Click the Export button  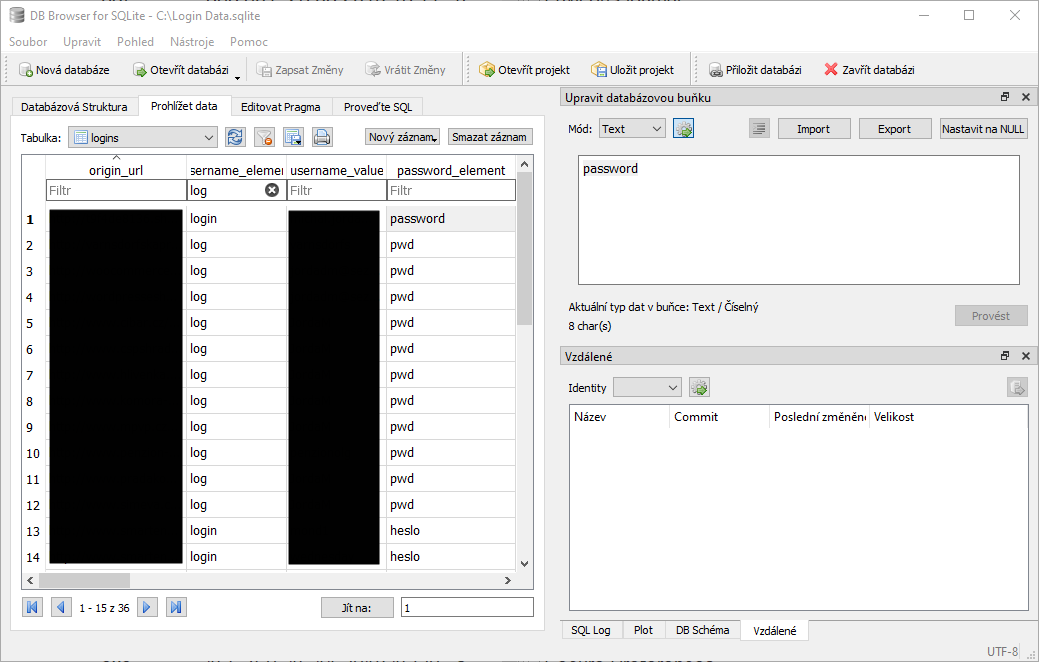point(895,129)
